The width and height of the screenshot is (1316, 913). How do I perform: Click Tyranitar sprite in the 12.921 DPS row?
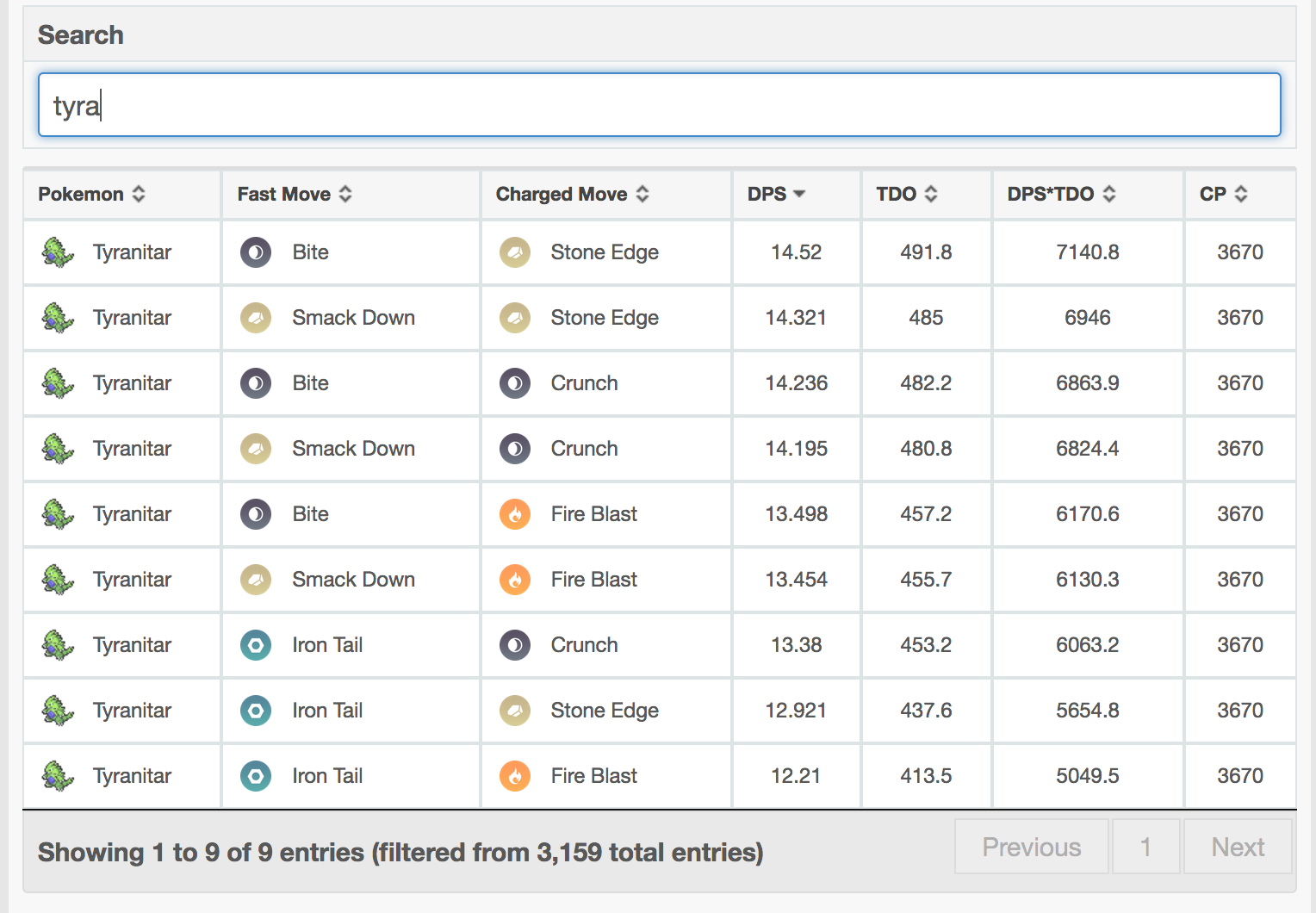(x=59, y=711)
